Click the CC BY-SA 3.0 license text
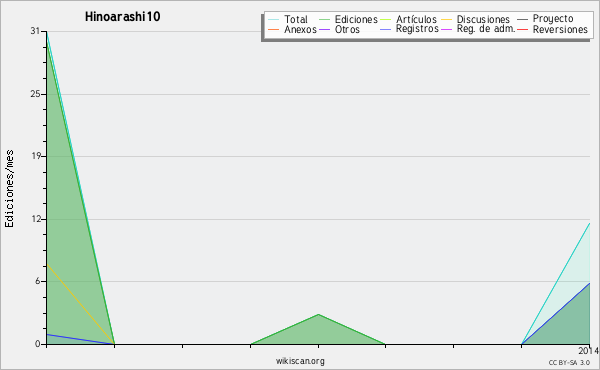This screenshot has width=600, height=370. click(x=569, y=362)
